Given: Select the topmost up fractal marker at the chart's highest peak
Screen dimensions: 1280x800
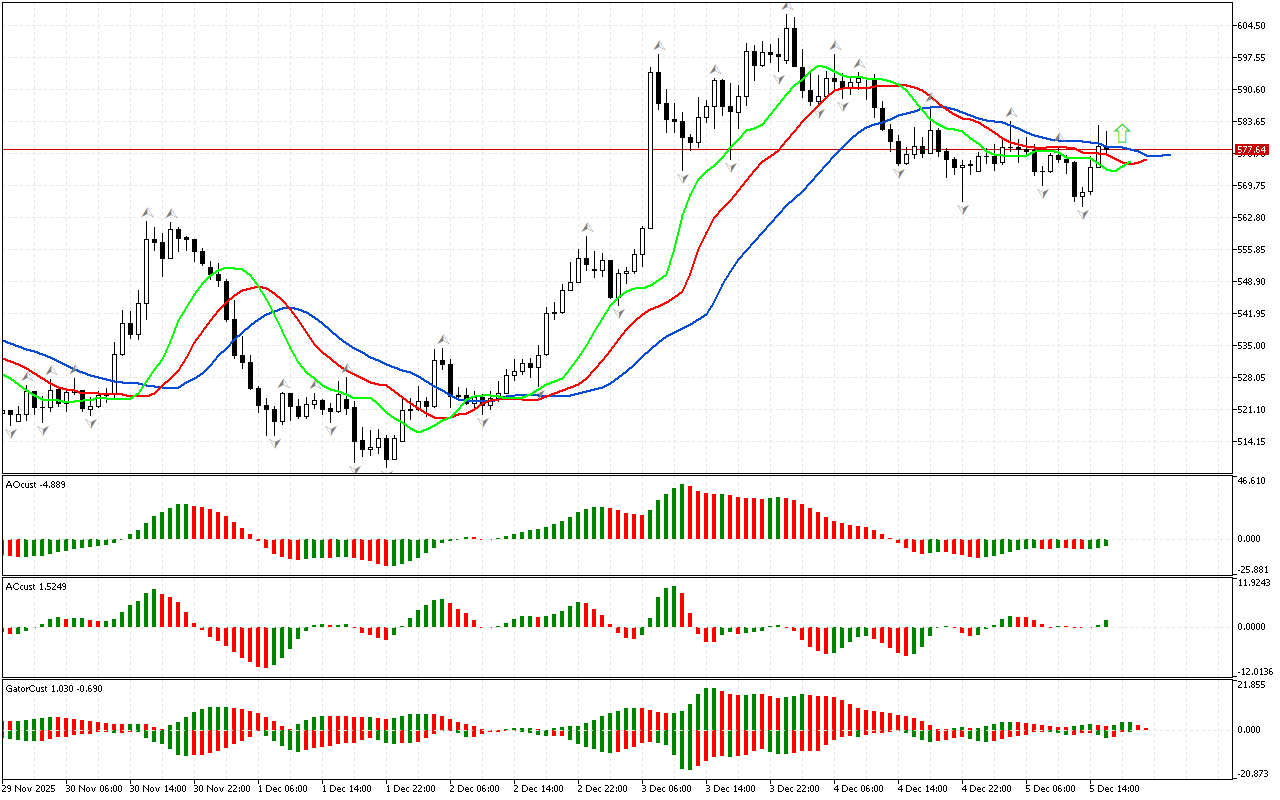Looking at the screenshot, I should pyautogui.click(x=788, y=8).
